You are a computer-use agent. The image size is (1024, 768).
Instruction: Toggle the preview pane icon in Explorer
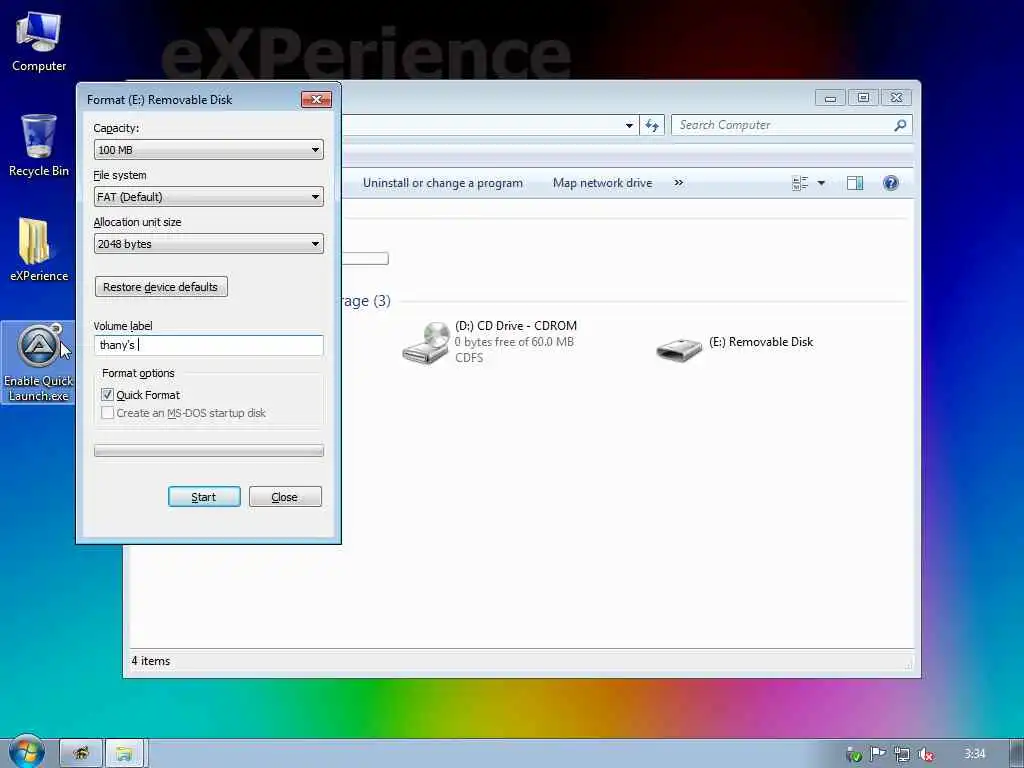[855, 183]
